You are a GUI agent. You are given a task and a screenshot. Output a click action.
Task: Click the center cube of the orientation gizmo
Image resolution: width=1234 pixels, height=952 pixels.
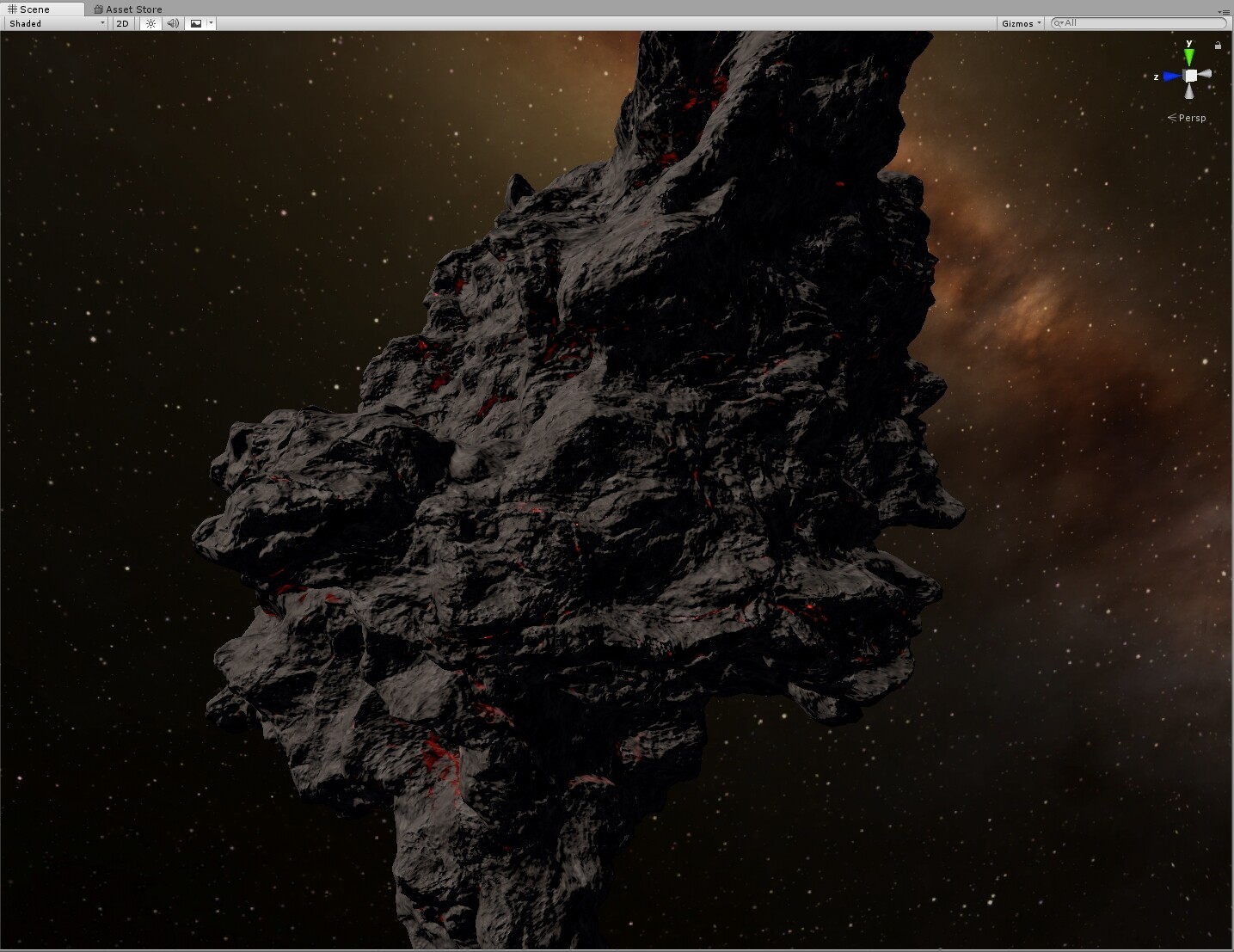[1190, 75]
